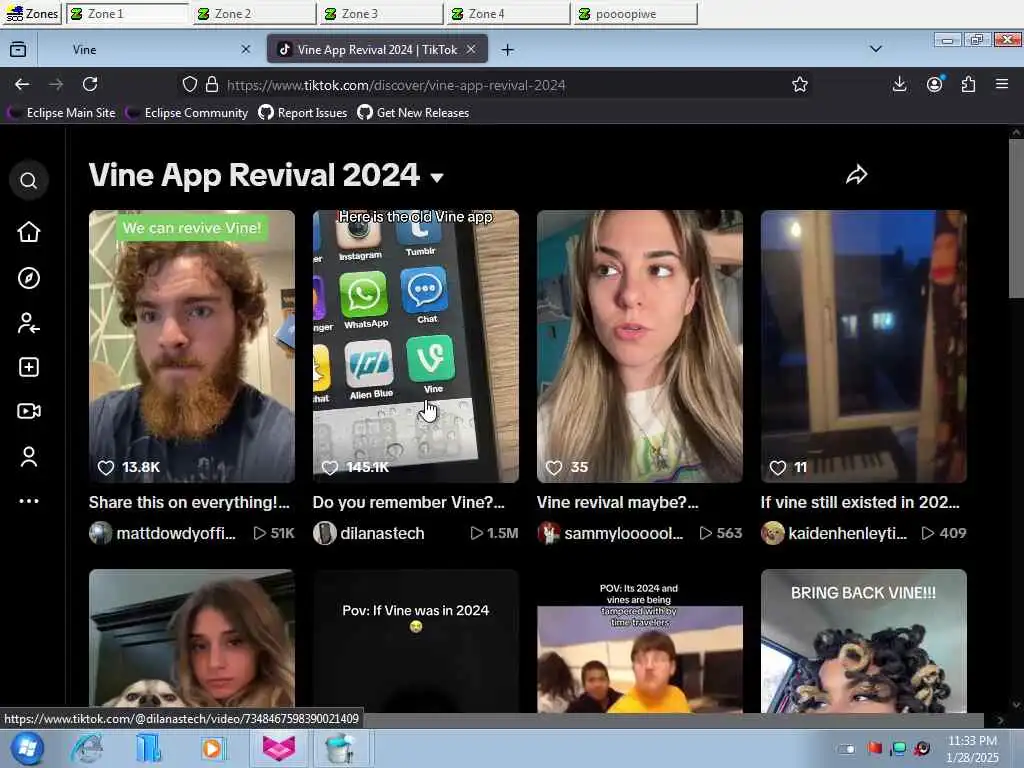Open the Profile icon in sidebar

point(29,456)
